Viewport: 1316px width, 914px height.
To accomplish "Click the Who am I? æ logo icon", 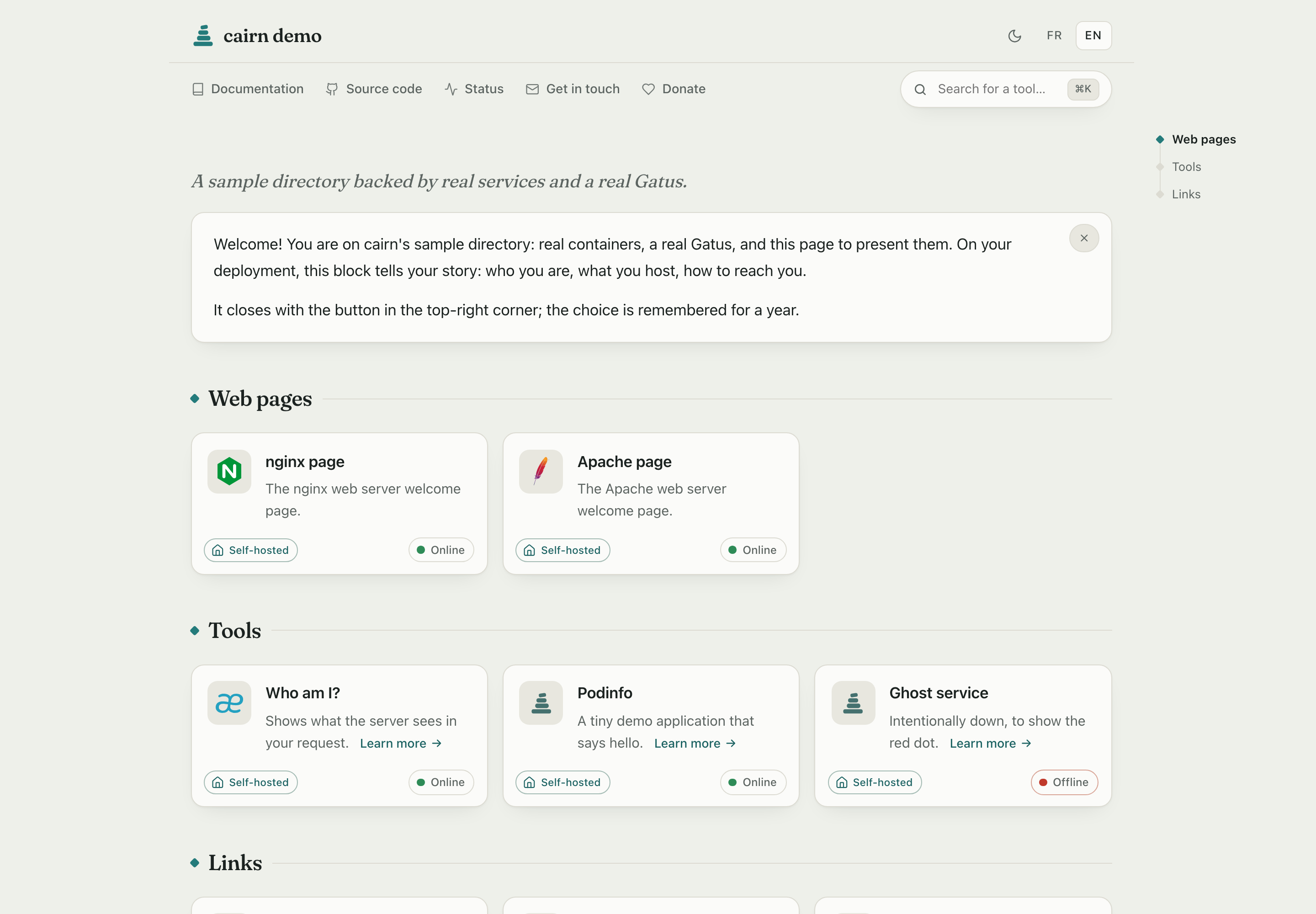I will 229,703.
